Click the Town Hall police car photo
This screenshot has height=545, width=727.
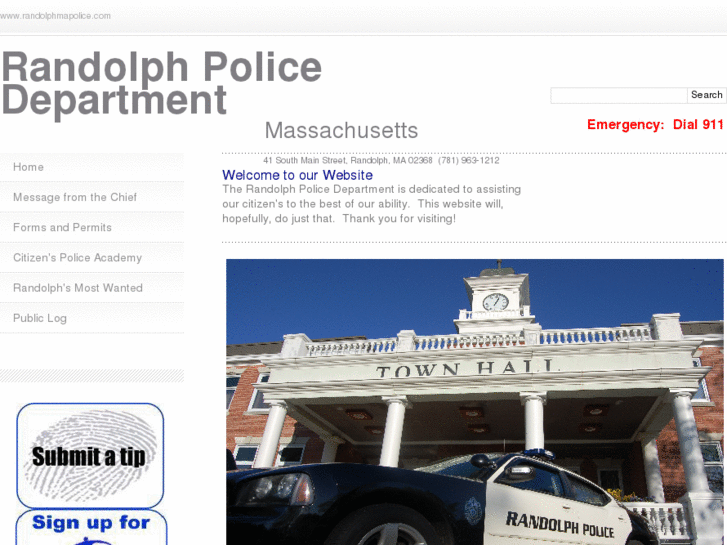pyautogui.click(x=475, y=402)
